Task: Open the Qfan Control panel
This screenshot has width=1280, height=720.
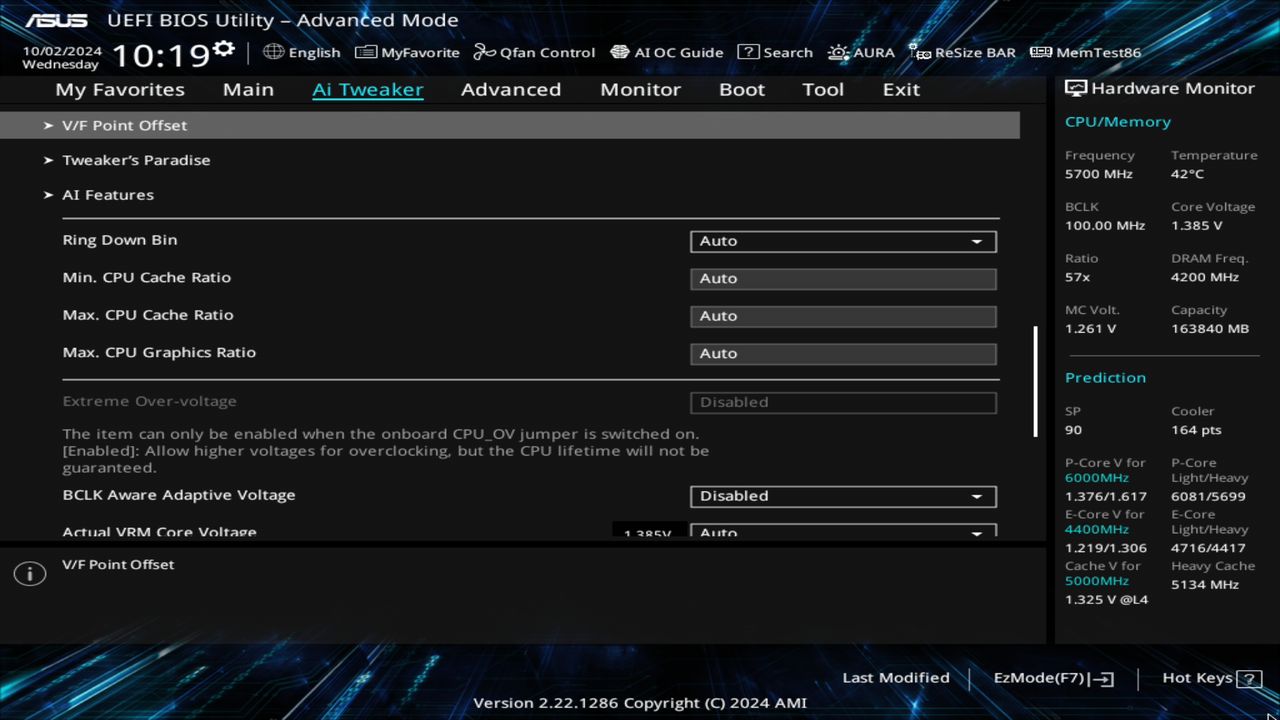Action: coord(534,52)
